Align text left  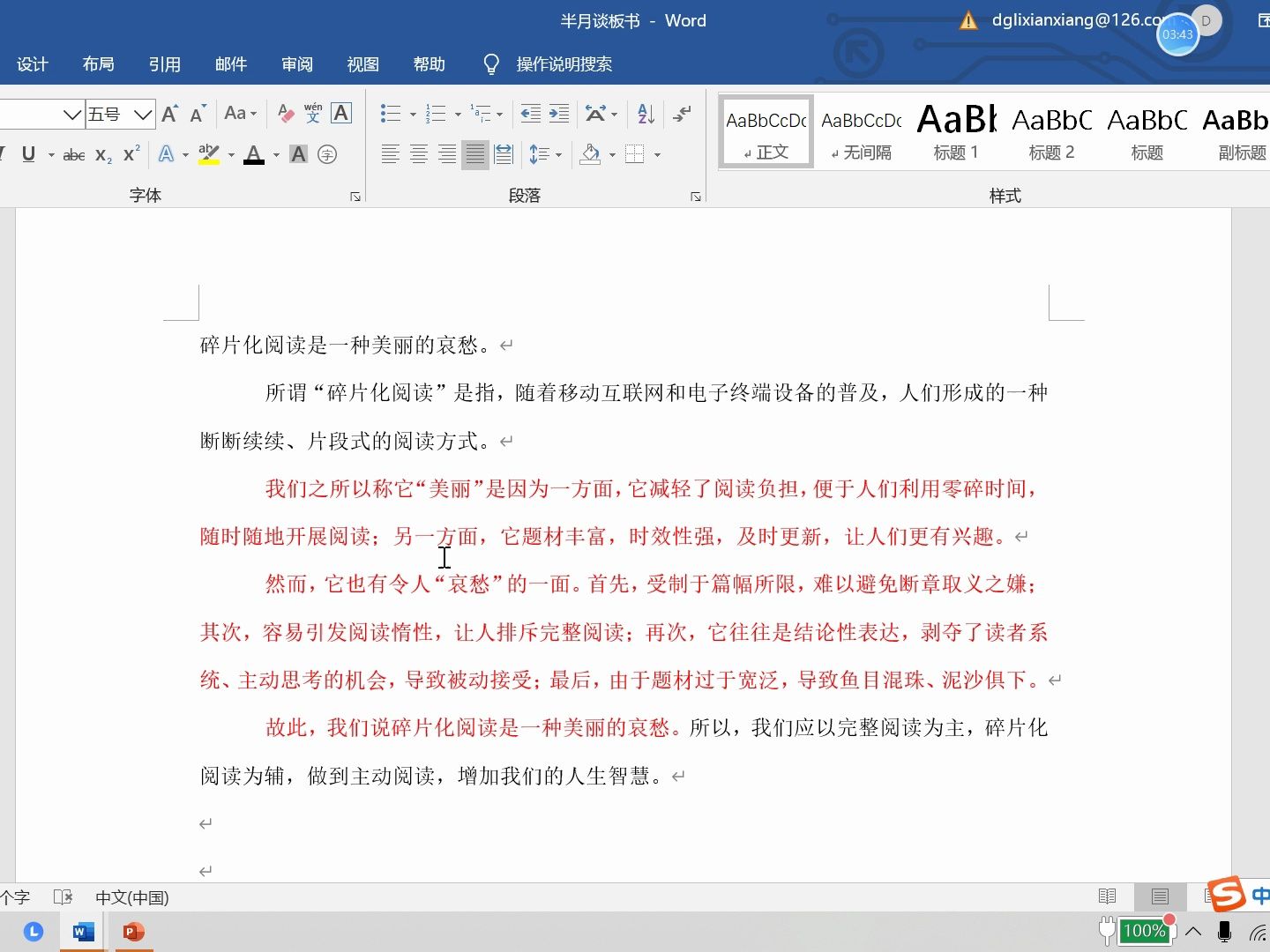click(391, 154)
